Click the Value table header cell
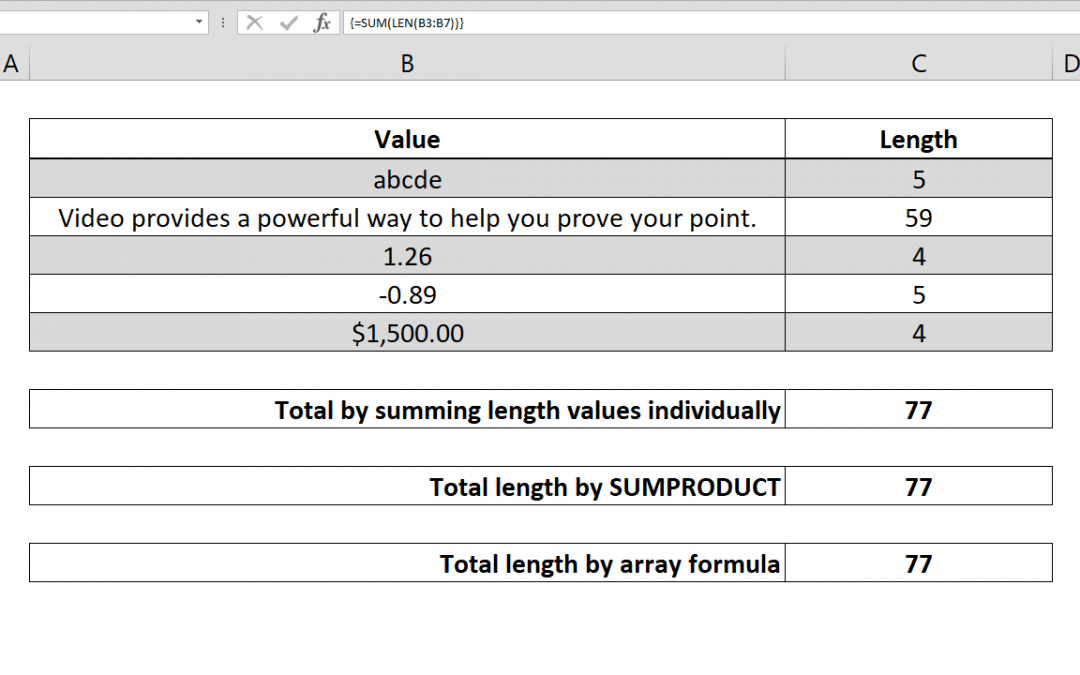 pos(406,139)
